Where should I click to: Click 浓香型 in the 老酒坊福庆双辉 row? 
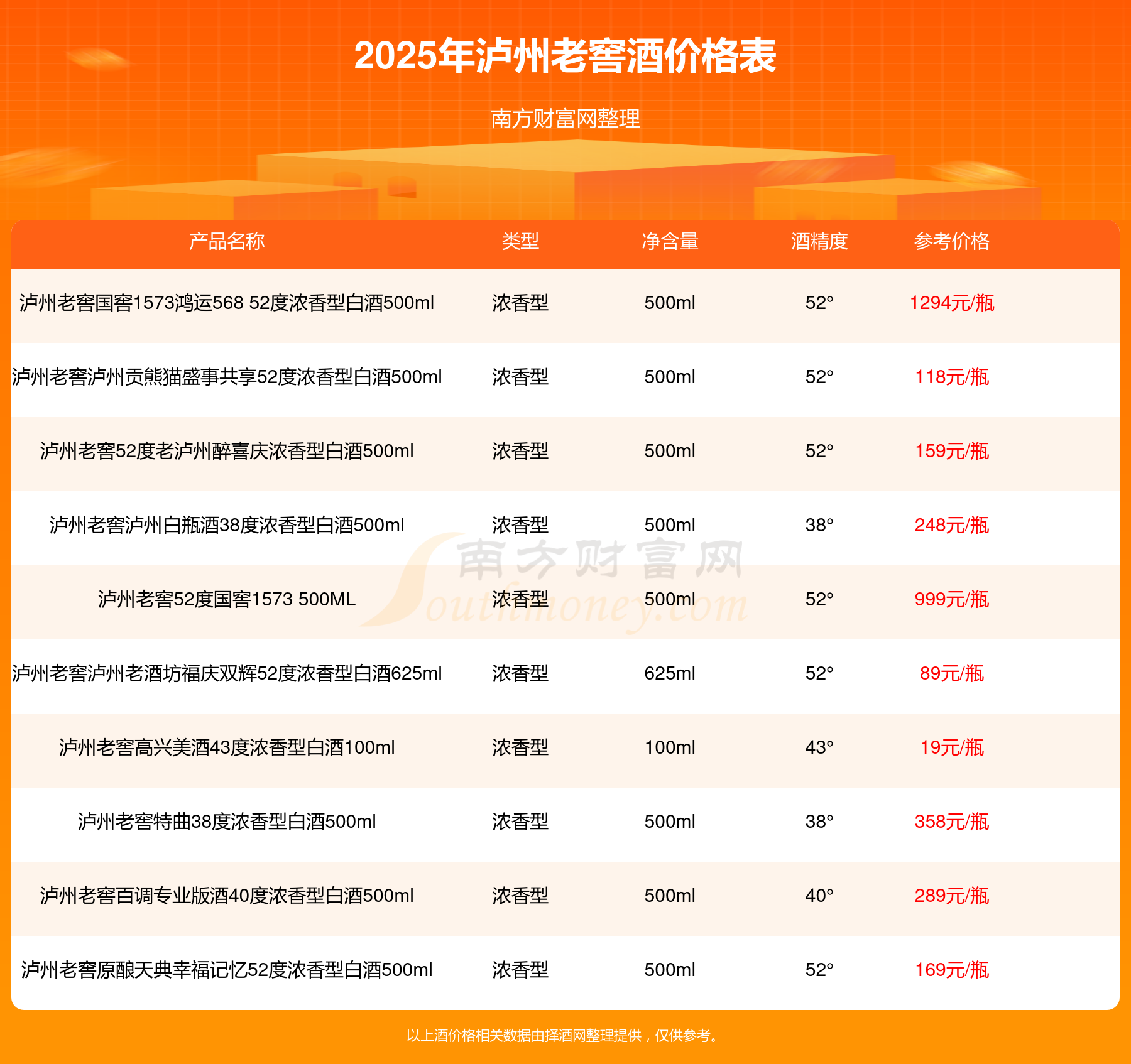520,673
